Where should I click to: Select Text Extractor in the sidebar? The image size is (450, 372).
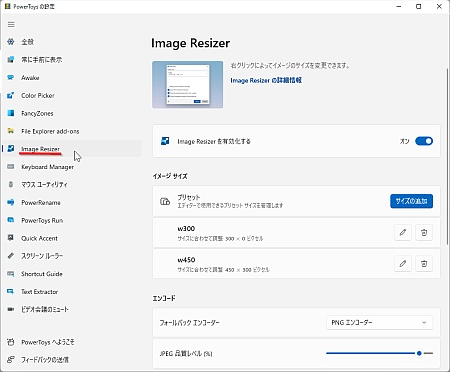click(x=40, y=292)
